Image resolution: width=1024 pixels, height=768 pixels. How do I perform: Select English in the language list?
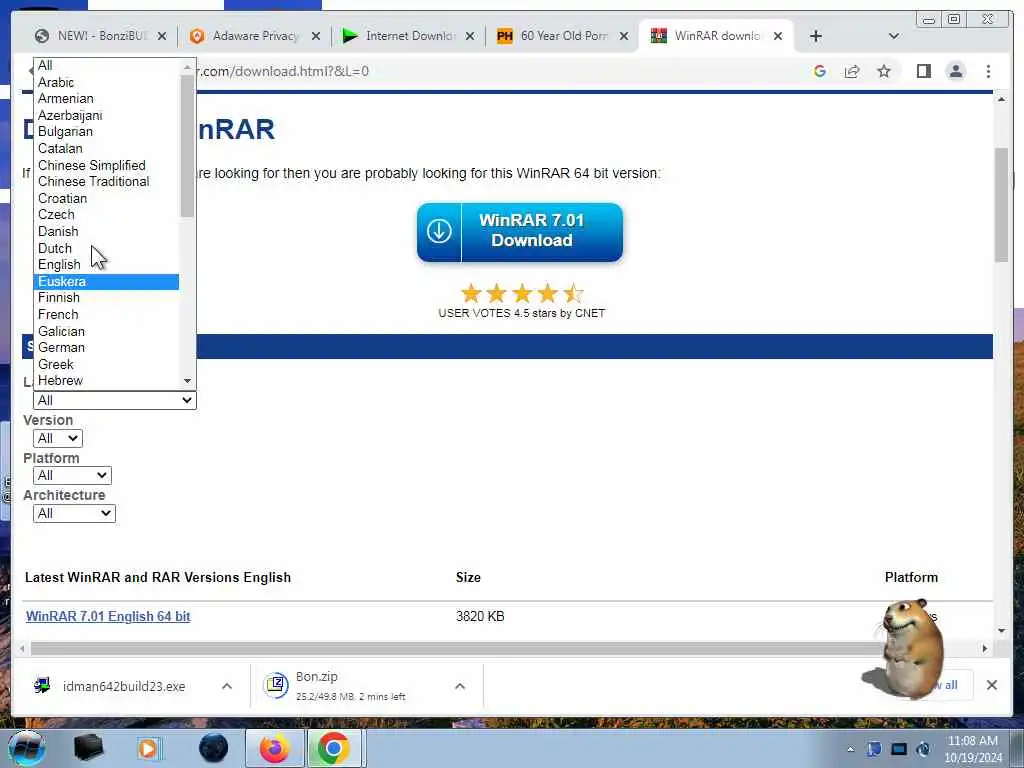coord(106,264)
